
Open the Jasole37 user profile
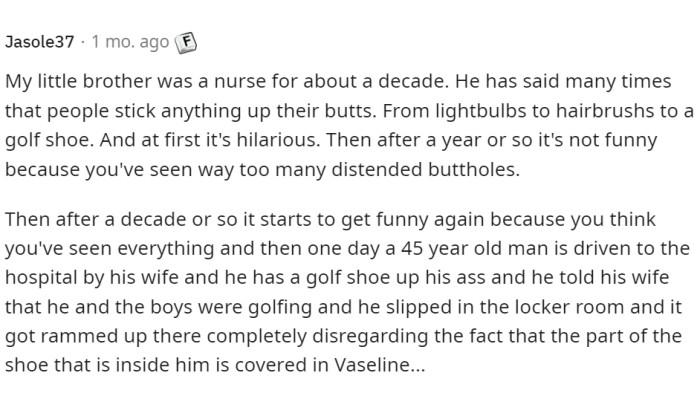coord(40,42)
